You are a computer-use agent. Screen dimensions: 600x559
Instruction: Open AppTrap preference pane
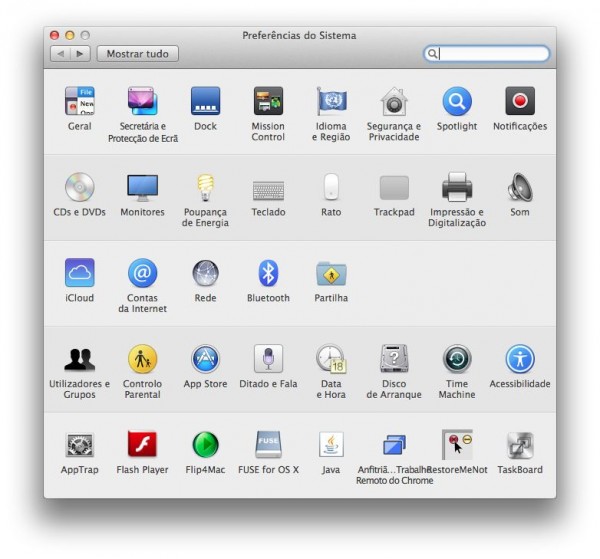click(x=80, y=445)
